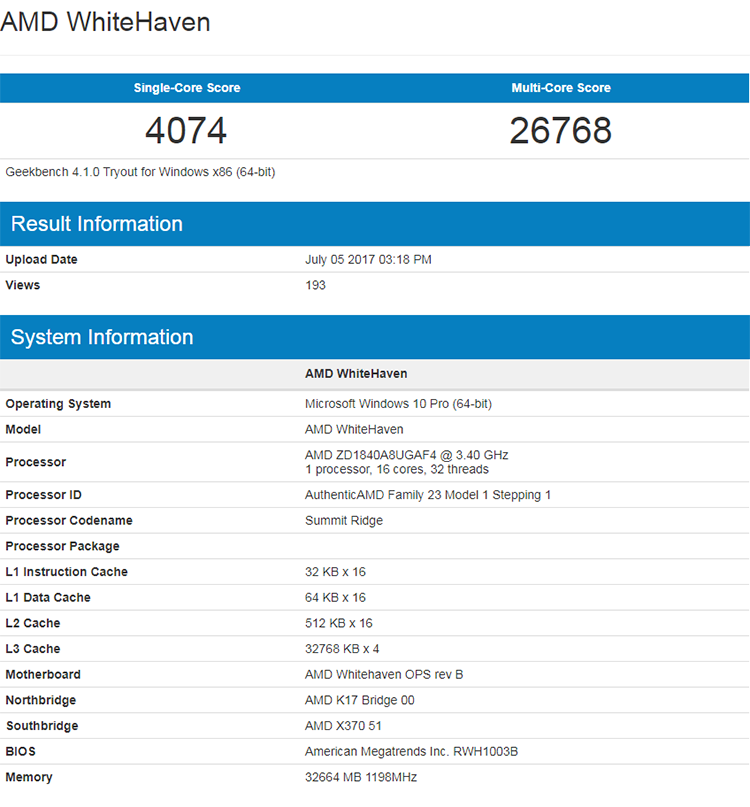Click the Memory label

pos(29,777)
